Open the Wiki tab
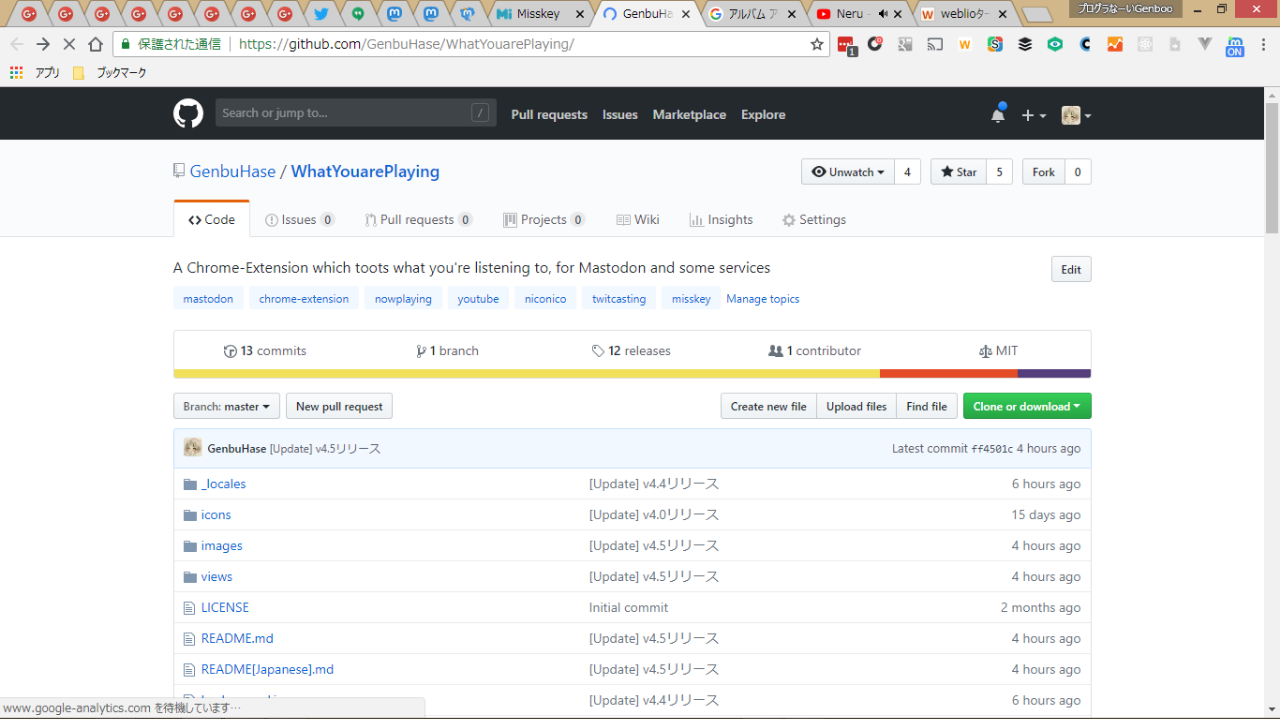The image size is (1280, 719). pos(637,220)
